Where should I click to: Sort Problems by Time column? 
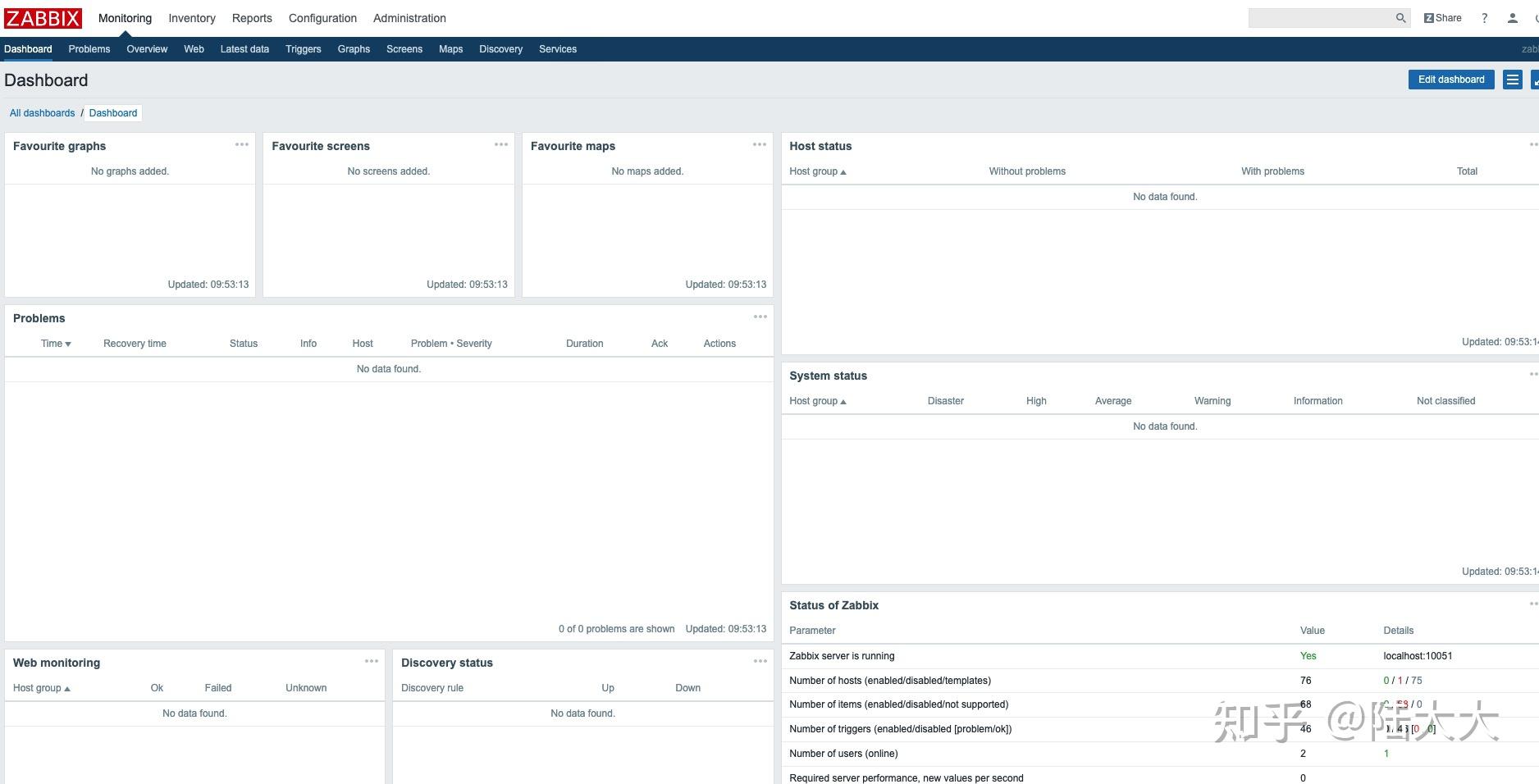(x=56, y=344)
